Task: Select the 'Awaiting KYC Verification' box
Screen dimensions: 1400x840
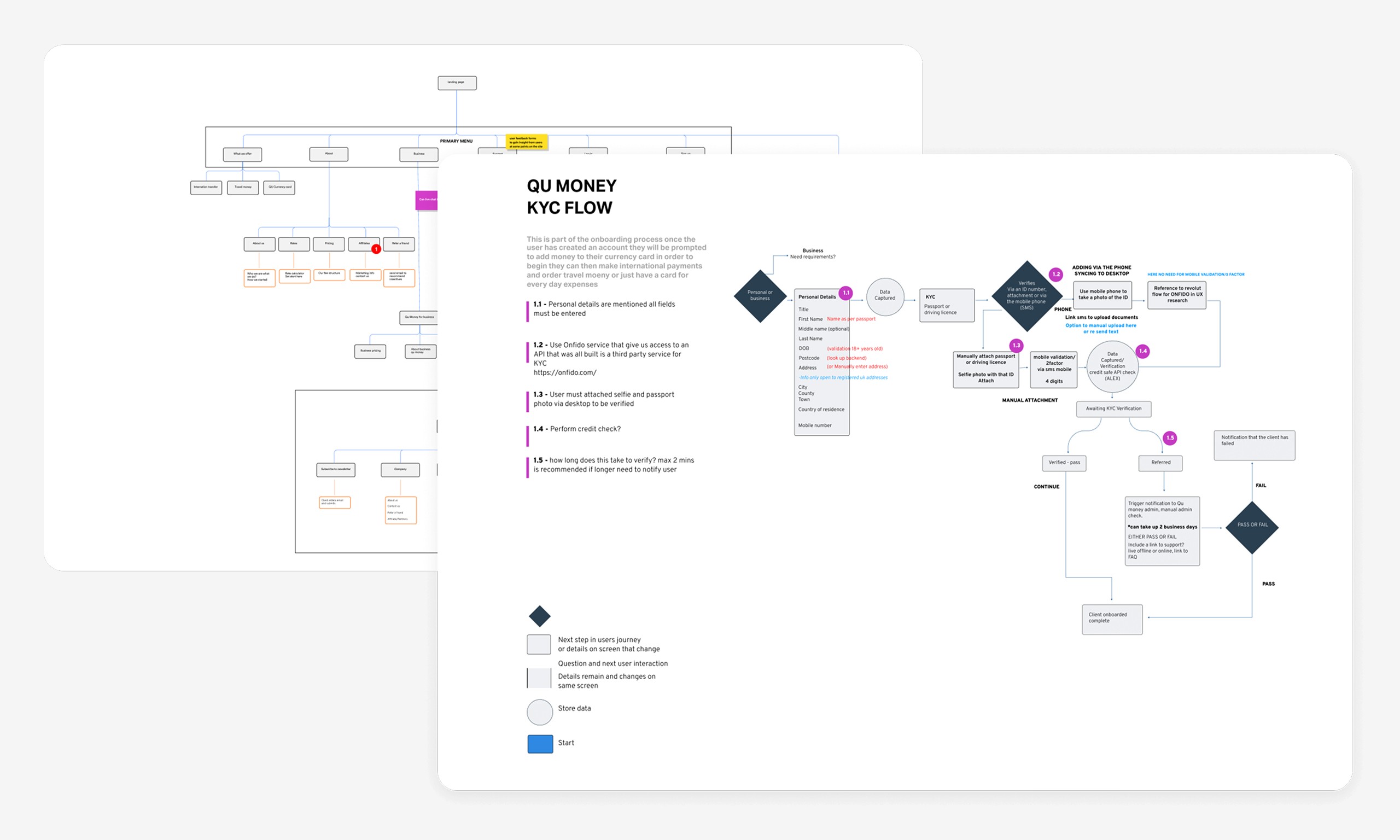Action: (1113, 409)
